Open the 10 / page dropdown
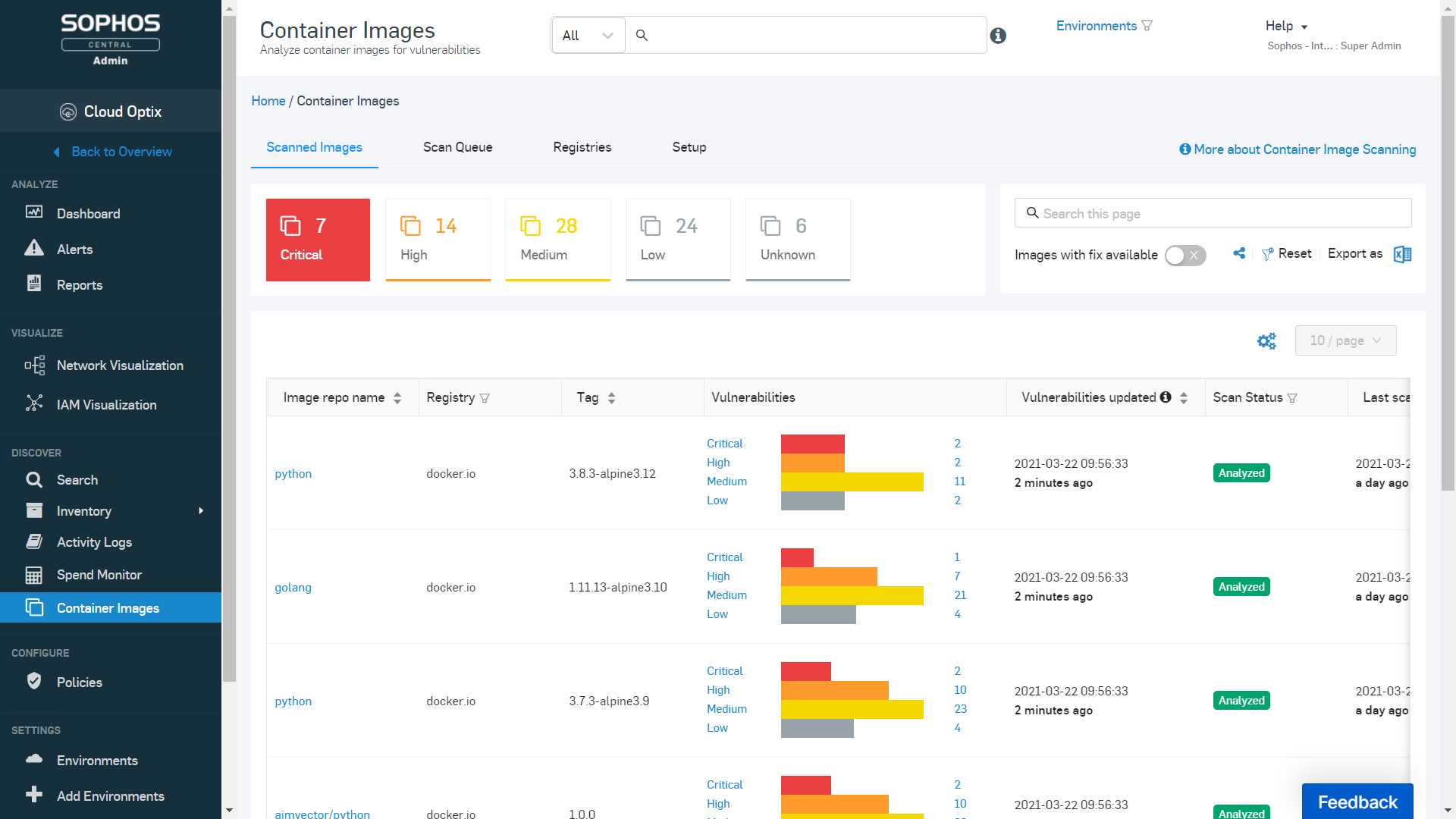Image resolution: width=1456 pixels, height=819 pixels. pos(1345,340)
